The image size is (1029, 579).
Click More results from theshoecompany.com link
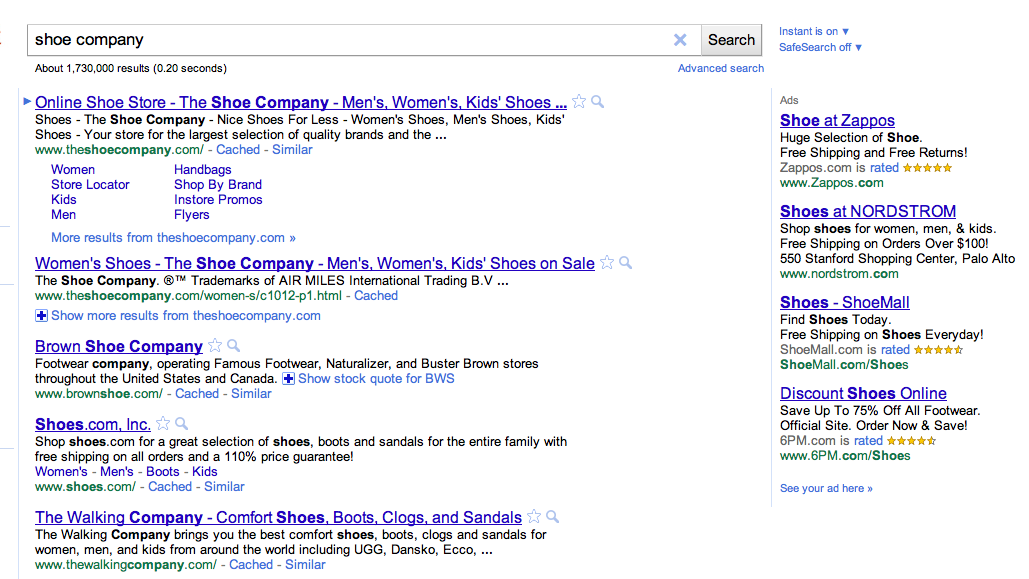pyautogui.click(x=173, y=238)
